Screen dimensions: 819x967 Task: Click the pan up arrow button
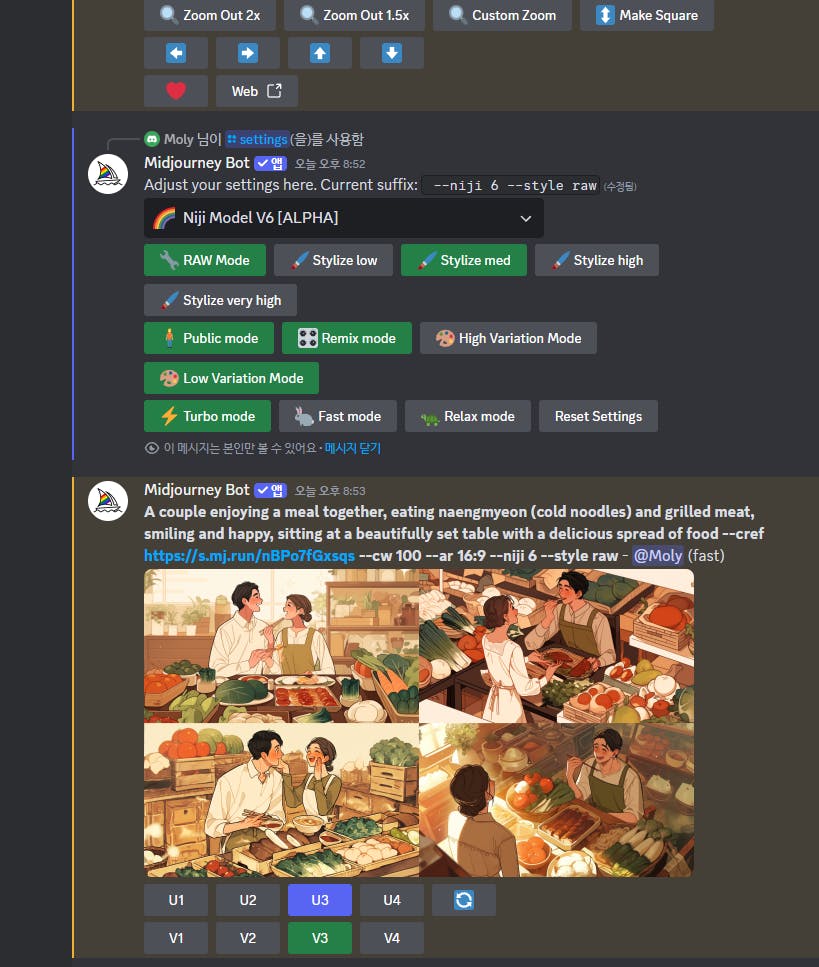point(319,53)
